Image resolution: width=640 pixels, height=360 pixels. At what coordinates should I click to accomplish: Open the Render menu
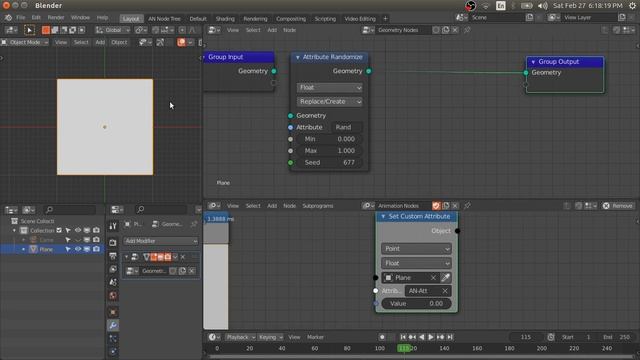56,18
